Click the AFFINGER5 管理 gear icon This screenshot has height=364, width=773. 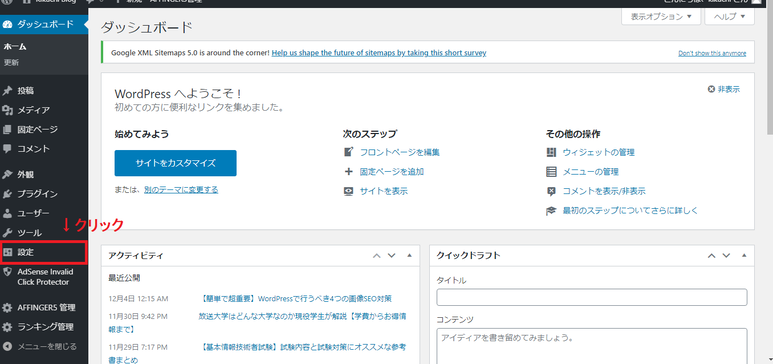[x=7, y=308]
